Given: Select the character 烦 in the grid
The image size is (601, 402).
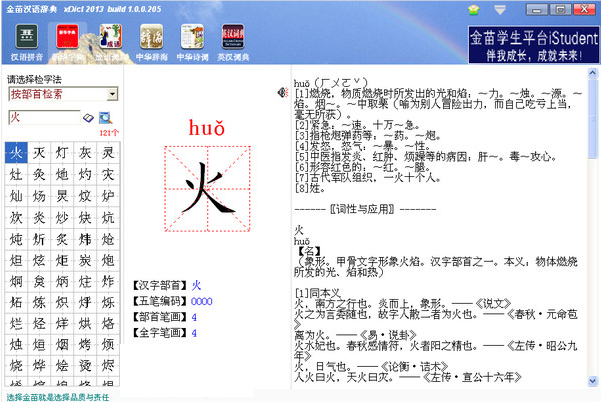Looking at the screenshot, I should (x=108, y=345).
